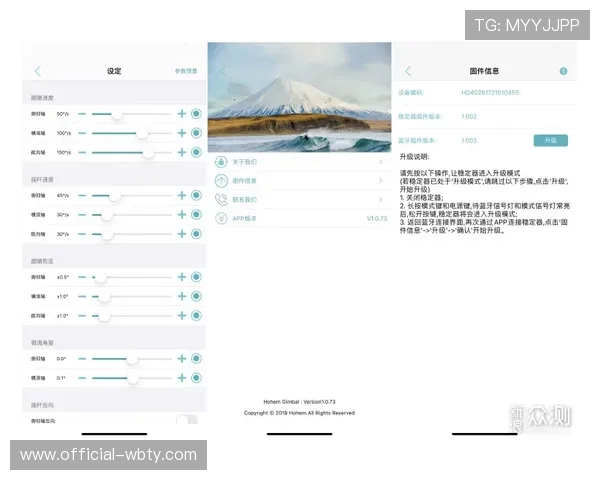600x480 pixels.
Task: Increase follow deadzone roll axis 横滚轴 ±1.0°
Action: tap(182, 296)
